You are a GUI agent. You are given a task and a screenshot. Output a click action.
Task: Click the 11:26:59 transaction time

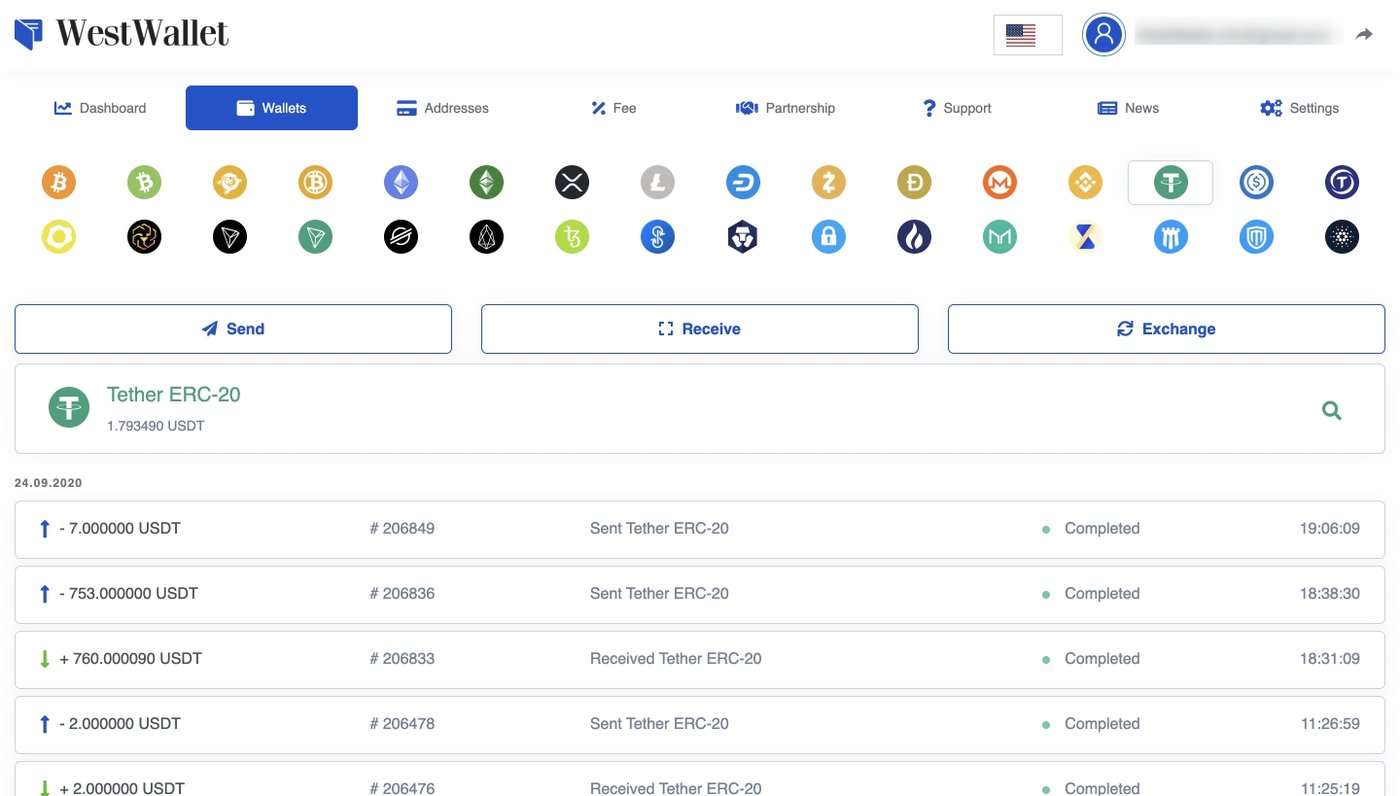coord(1329,724)
